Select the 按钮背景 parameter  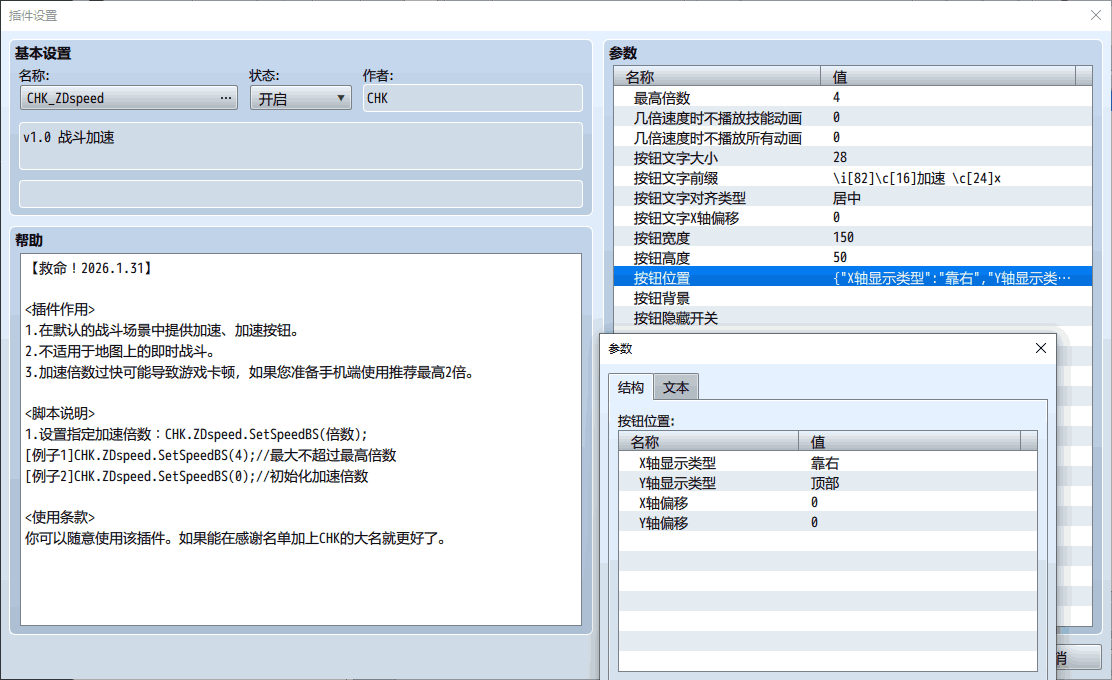coord(852,297)
